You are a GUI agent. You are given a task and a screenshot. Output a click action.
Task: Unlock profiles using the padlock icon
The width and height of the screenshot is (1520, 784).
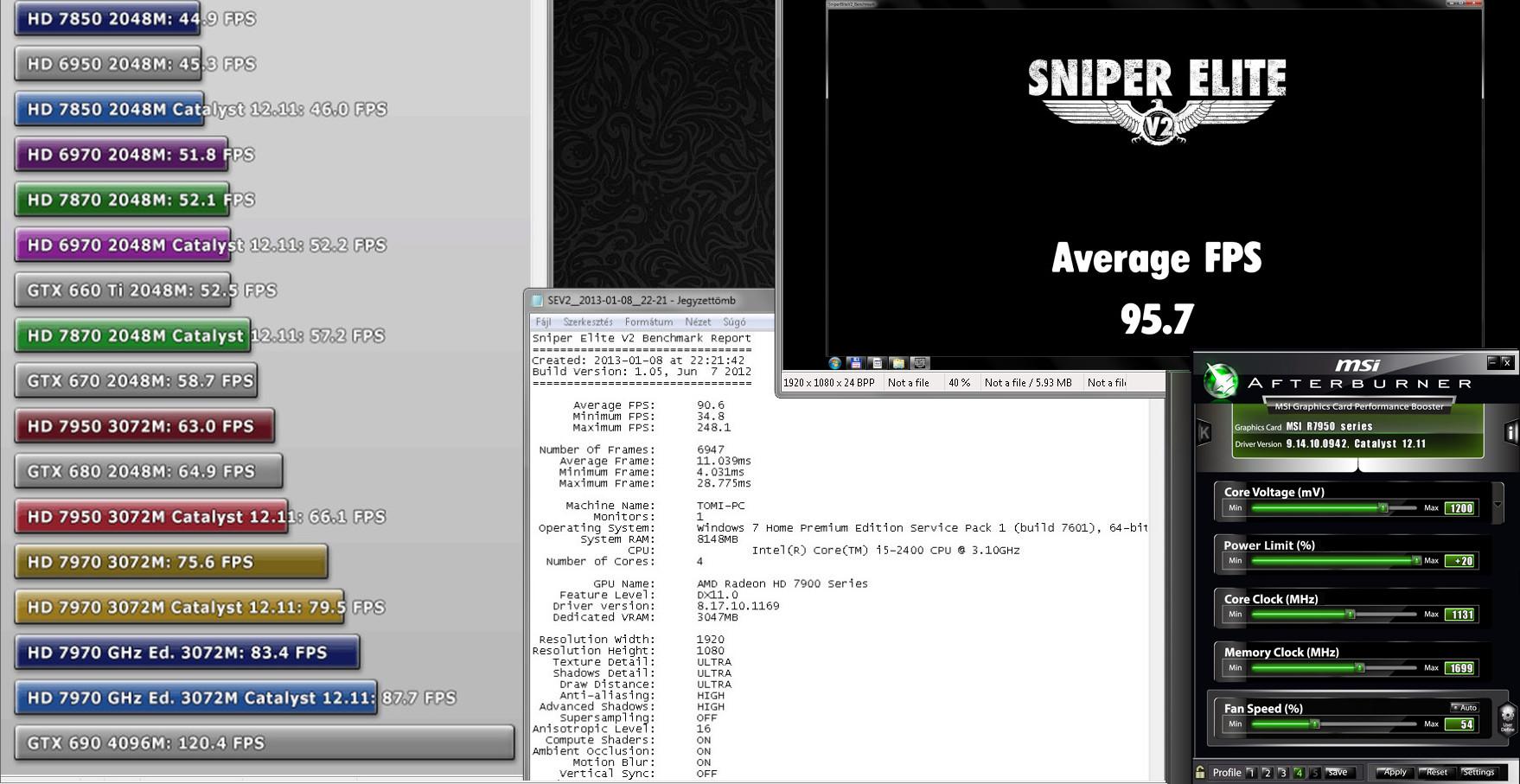(x=1200, y=772)
